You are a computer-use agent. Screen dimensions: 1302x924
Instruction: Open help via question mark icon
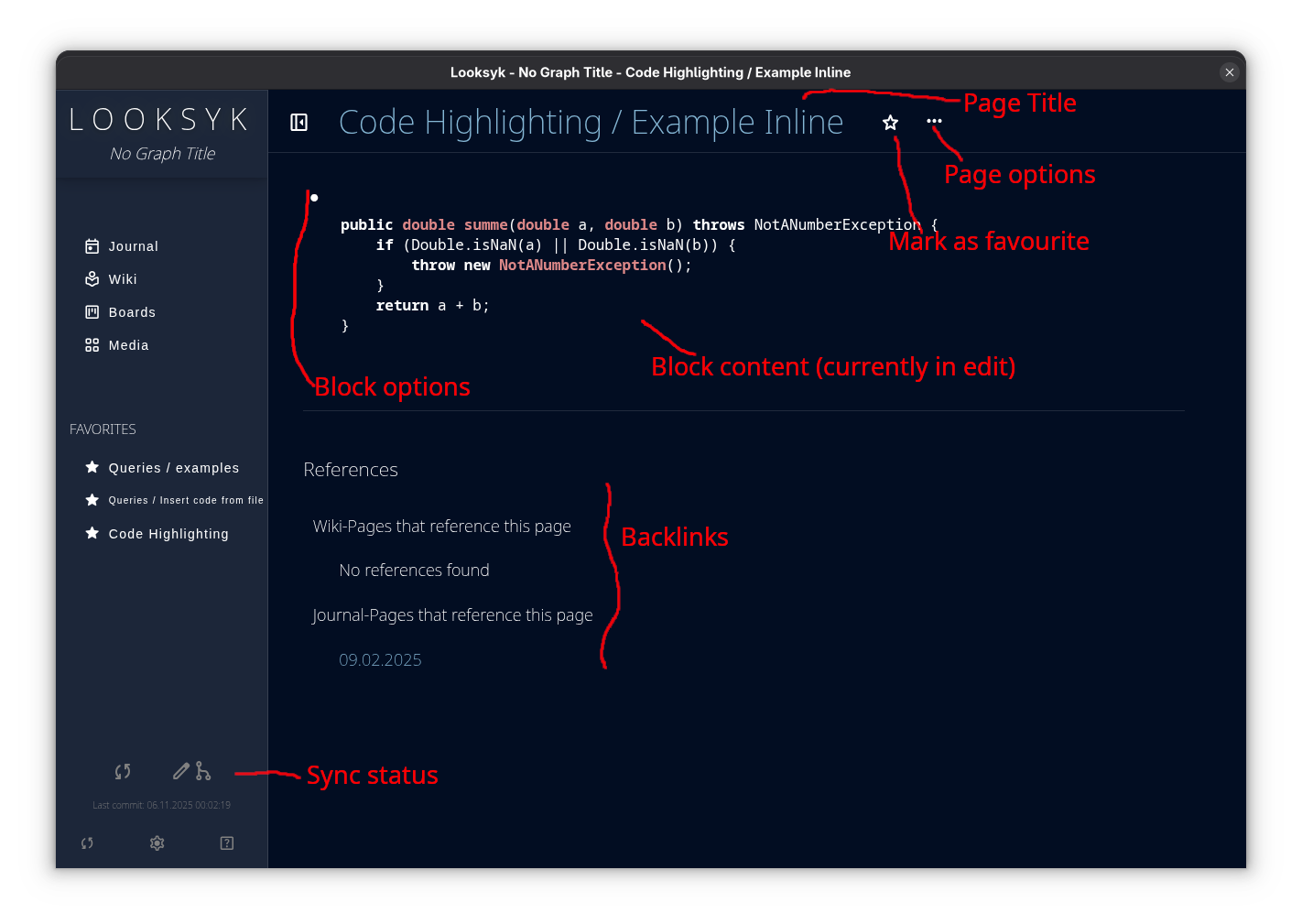227,843
